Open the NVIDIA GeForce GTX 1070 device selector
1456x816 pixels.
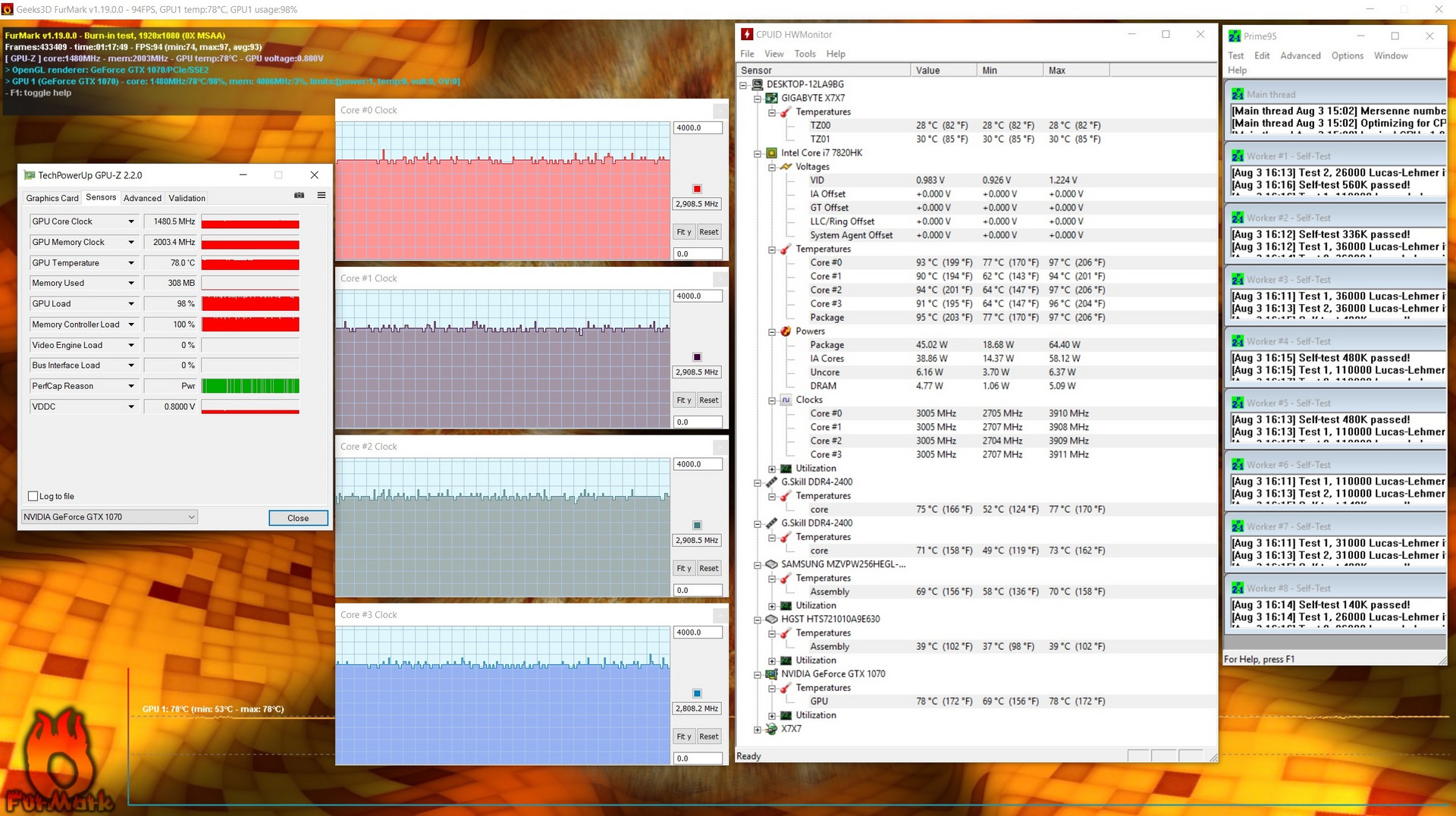tap(110, 517)
